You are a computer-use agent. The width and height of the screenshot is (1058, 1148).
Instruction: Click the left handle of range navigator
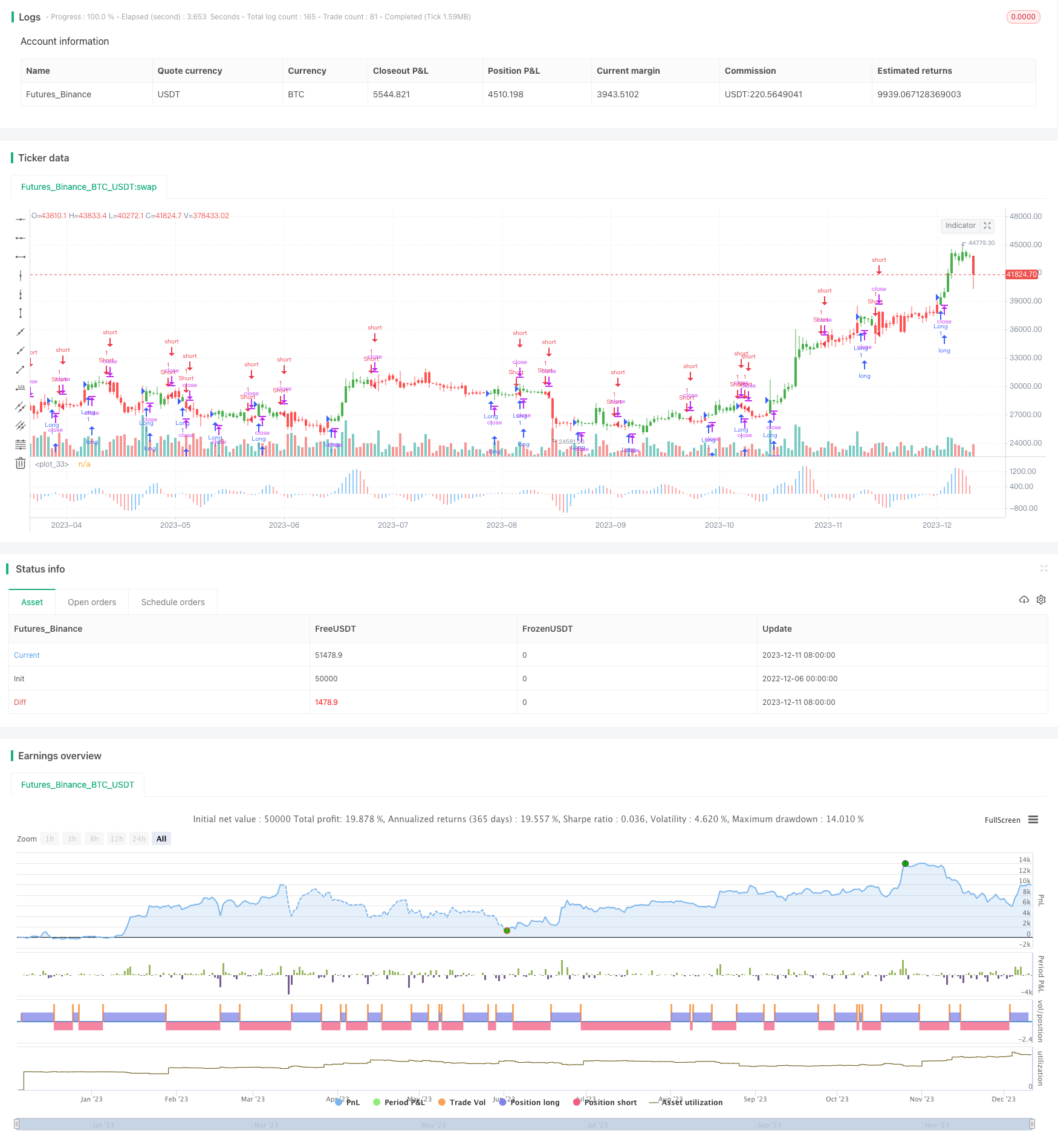(x=17, y=1124)
